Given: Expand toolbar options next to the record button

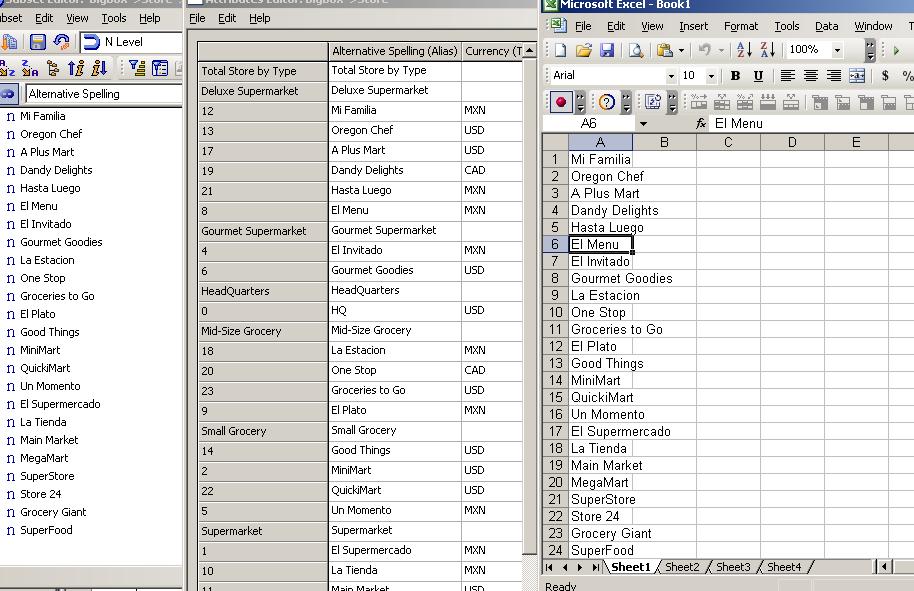Looking at the screenshot, I should [x=581, y=103].
